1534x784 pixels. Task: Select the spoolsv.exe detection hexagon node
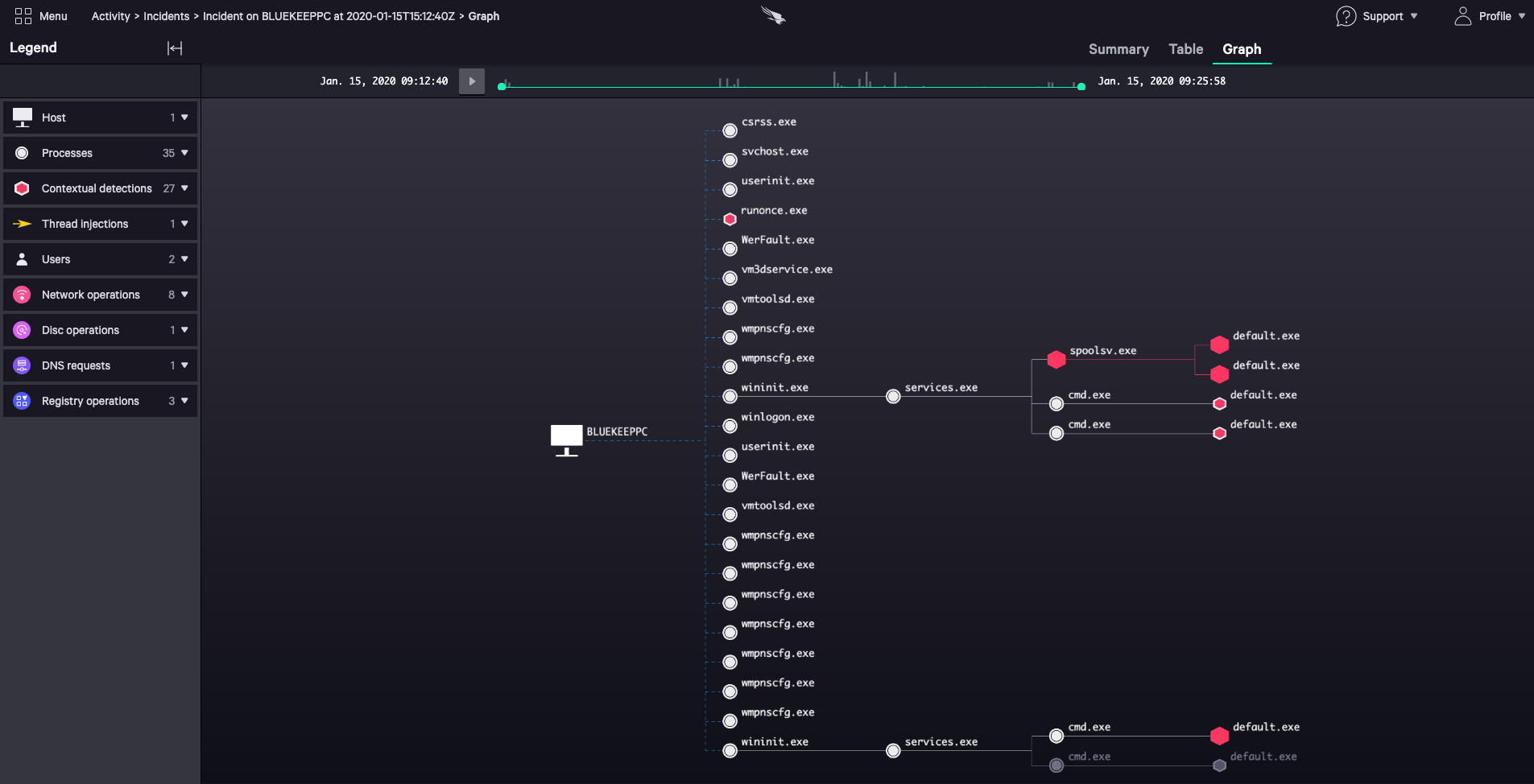[x=1056, y=360]
